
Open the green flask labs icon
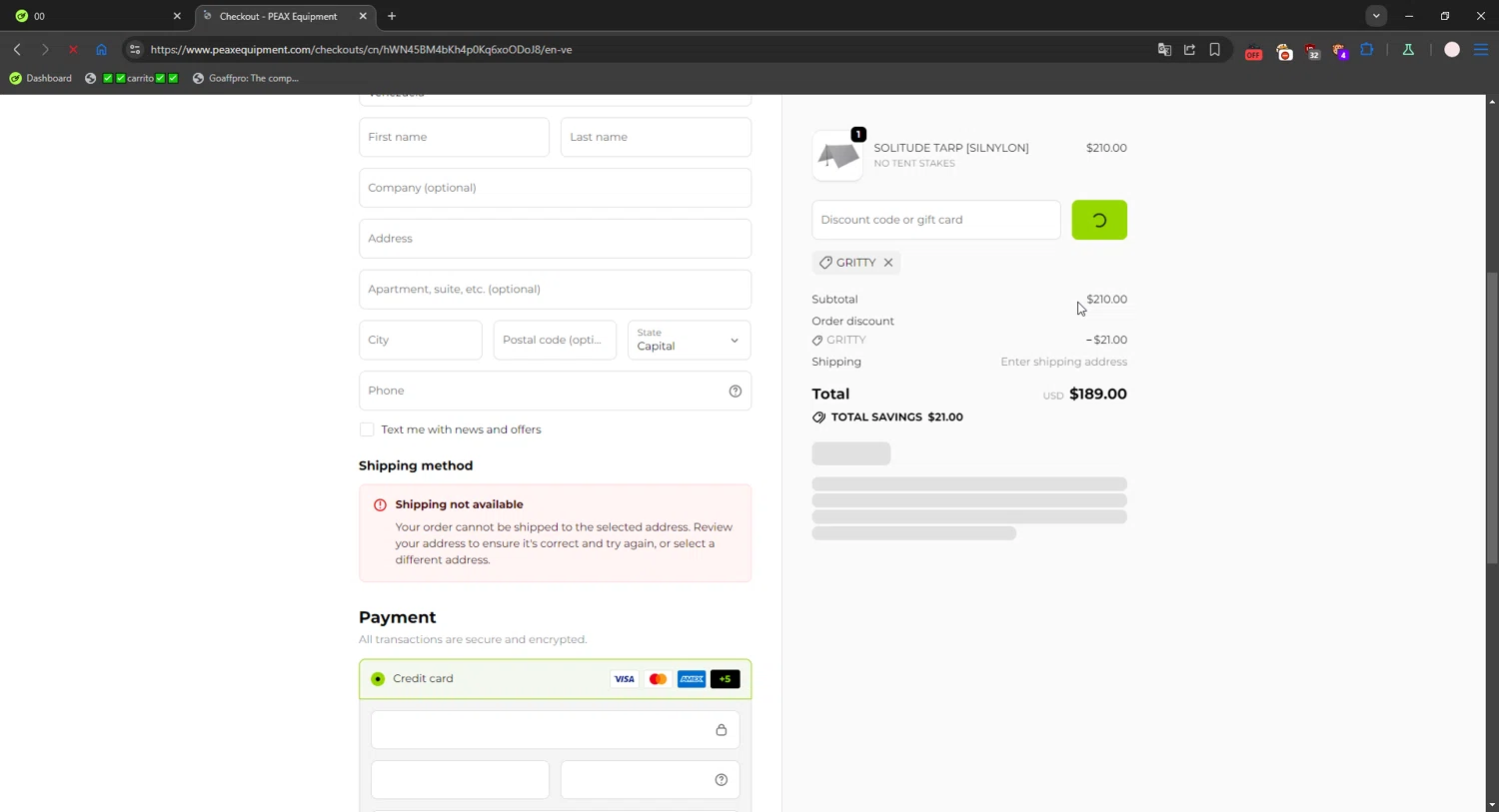pyautogui.click(x=1408, y=49)
